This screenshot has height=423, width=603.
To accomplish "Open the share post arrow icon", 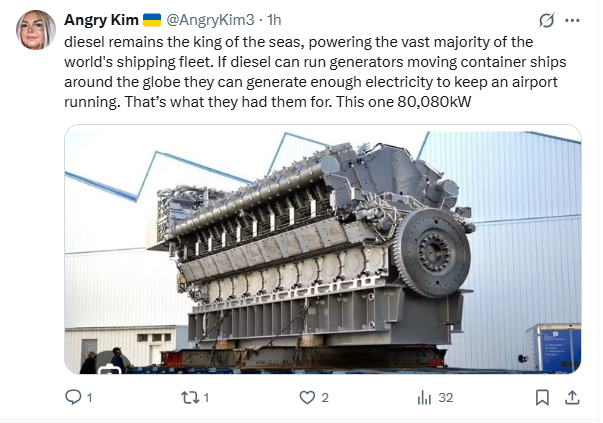I will click(572, 397).
